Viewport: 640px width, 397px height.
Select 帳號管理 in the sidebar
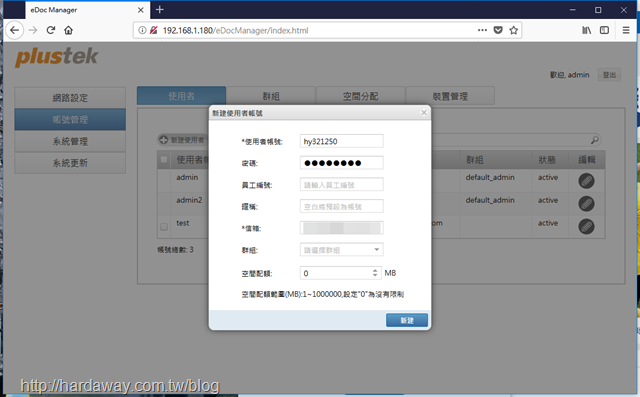(70, 119)
